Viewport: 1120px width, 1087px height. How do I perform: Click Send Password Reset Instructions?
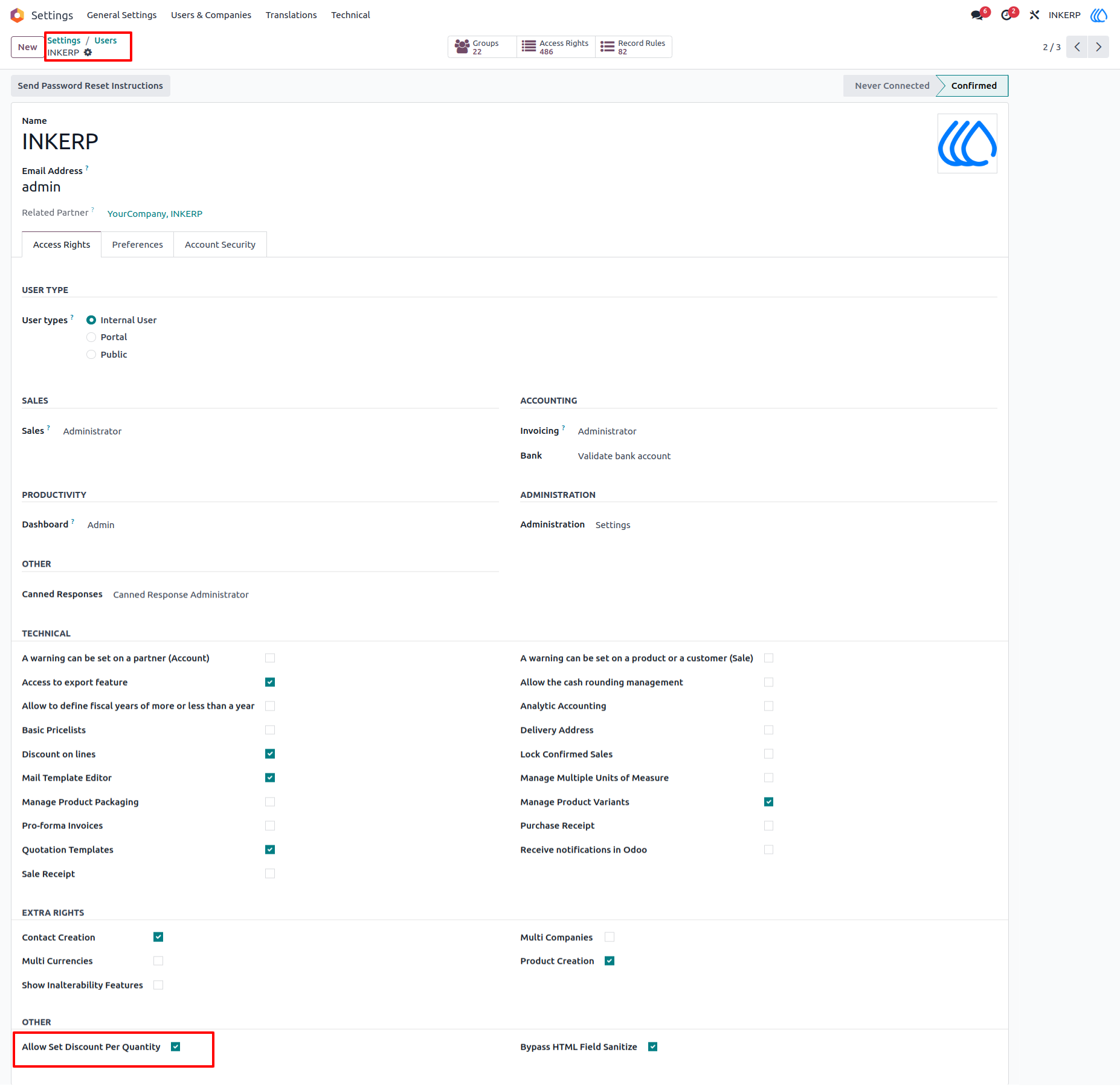click(x=91, y=86)
